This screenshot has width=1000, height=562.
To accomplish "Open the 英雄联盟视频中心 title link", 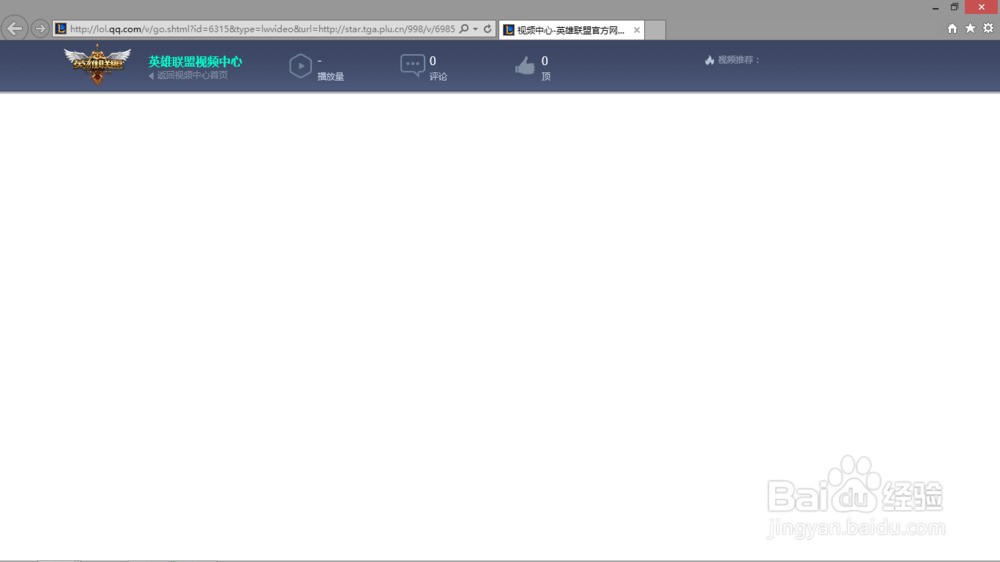I will [x=195, y=61].
